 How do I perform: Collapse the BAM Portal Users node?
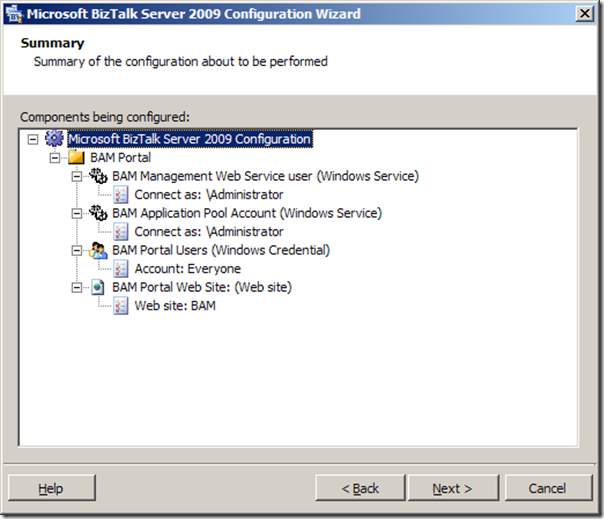[77, 250]
